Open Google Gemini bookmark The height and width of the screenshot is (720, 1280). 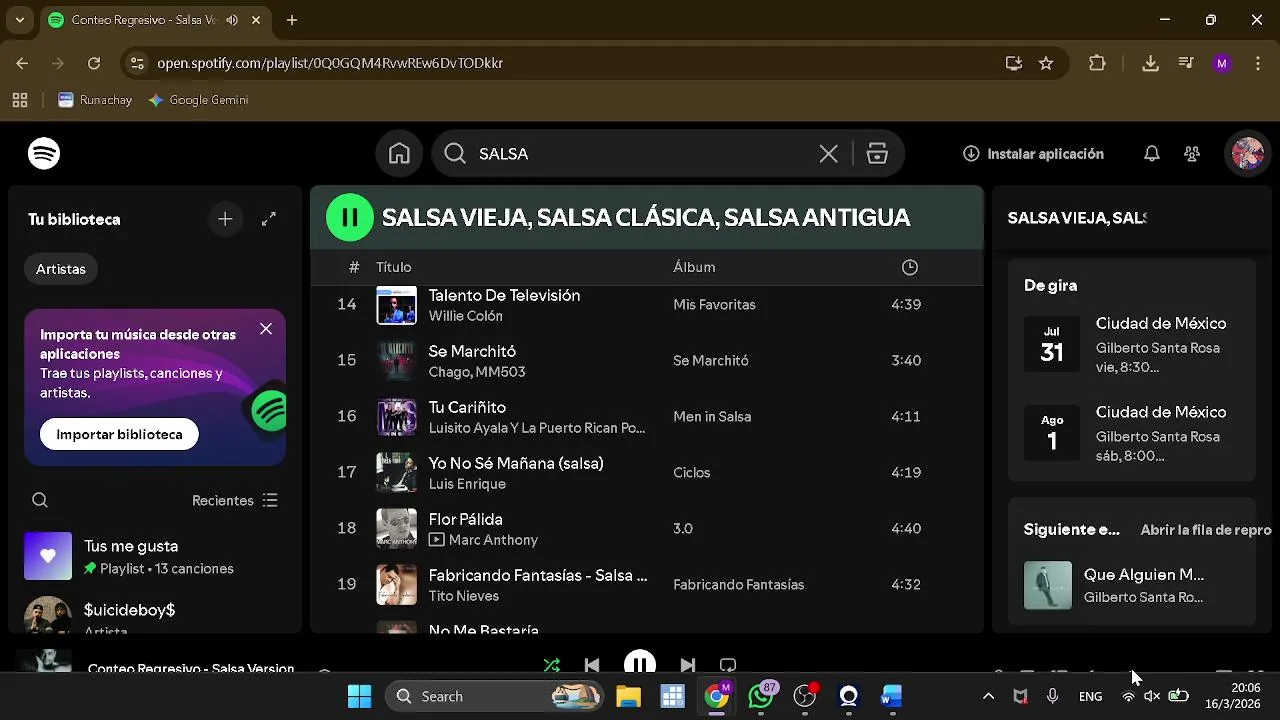(x=198, y=100)
